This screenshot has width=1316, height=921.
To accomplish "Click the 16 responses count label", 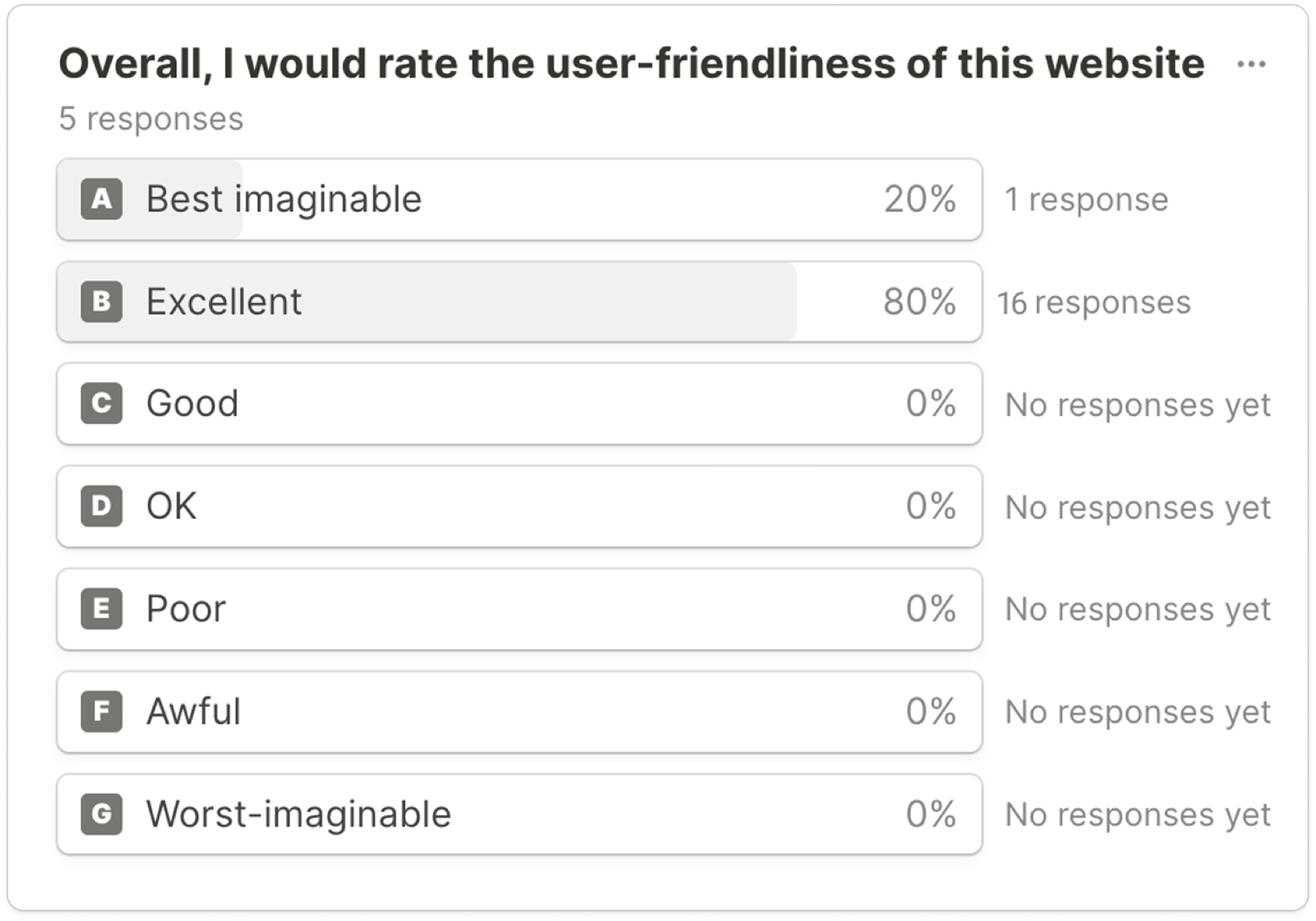I will point(1094,303).
